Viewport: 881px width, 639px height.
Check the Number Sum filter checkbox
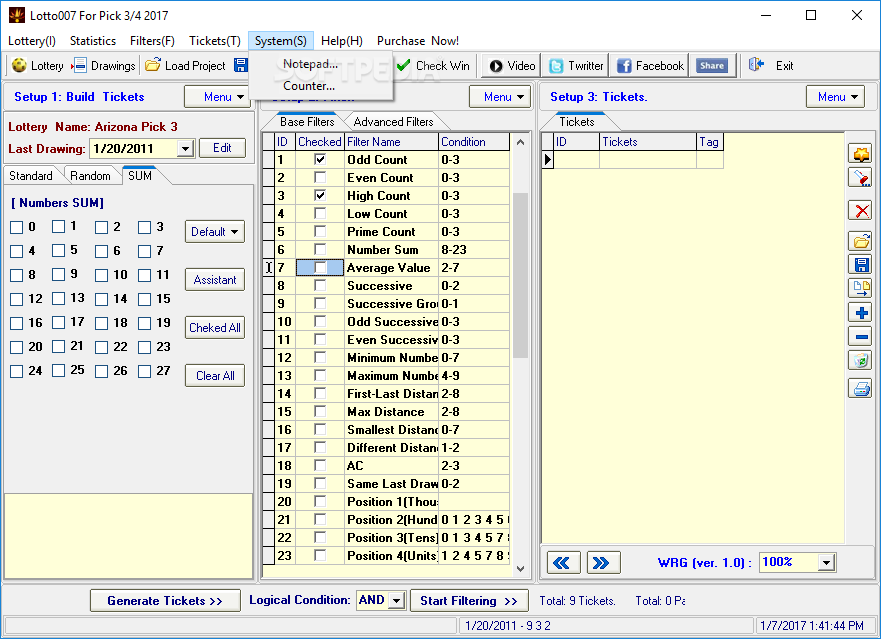pos(320,250)
